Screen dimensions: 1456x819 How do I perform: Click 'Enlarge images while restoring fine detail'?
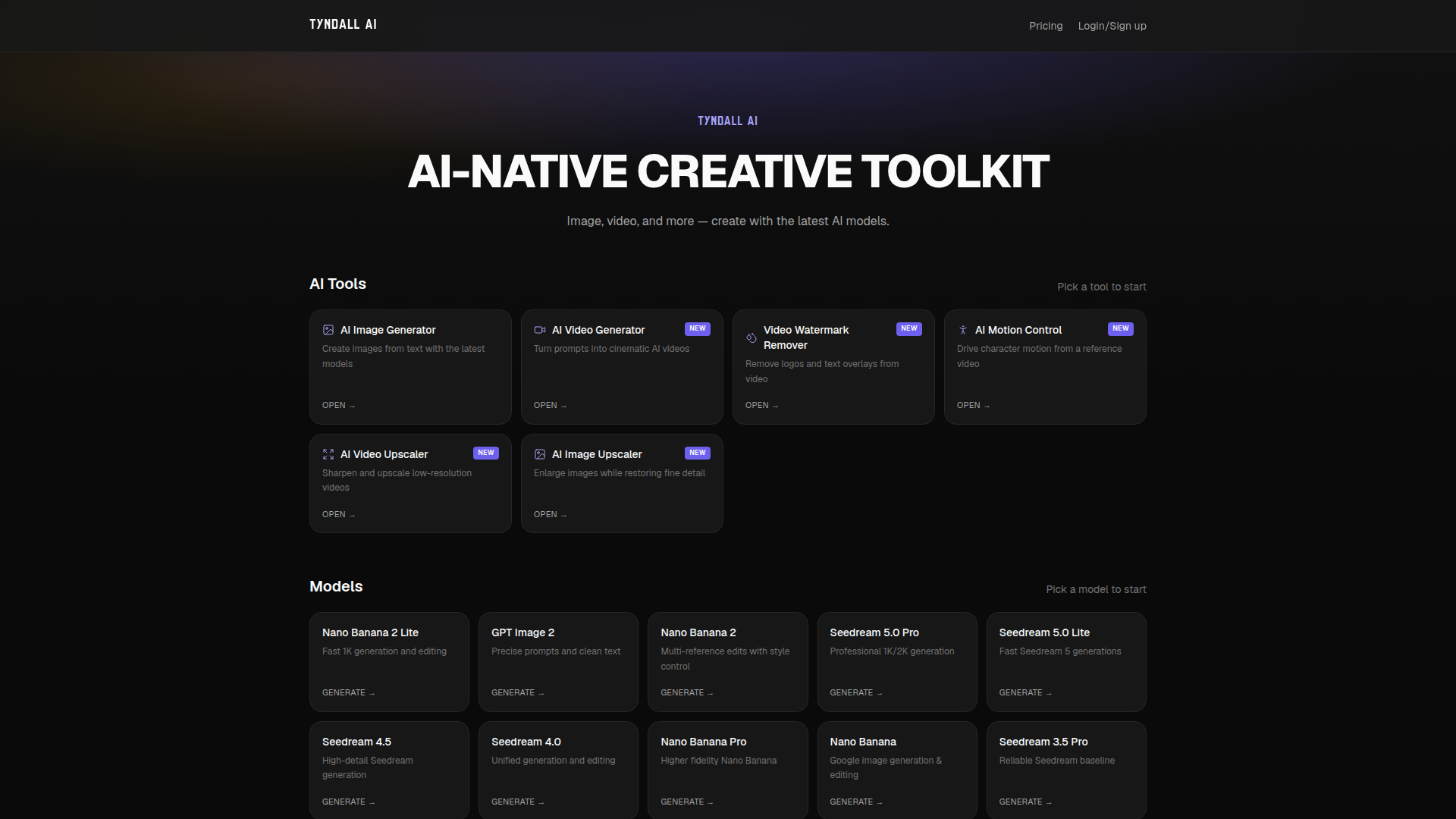[620, 473]
